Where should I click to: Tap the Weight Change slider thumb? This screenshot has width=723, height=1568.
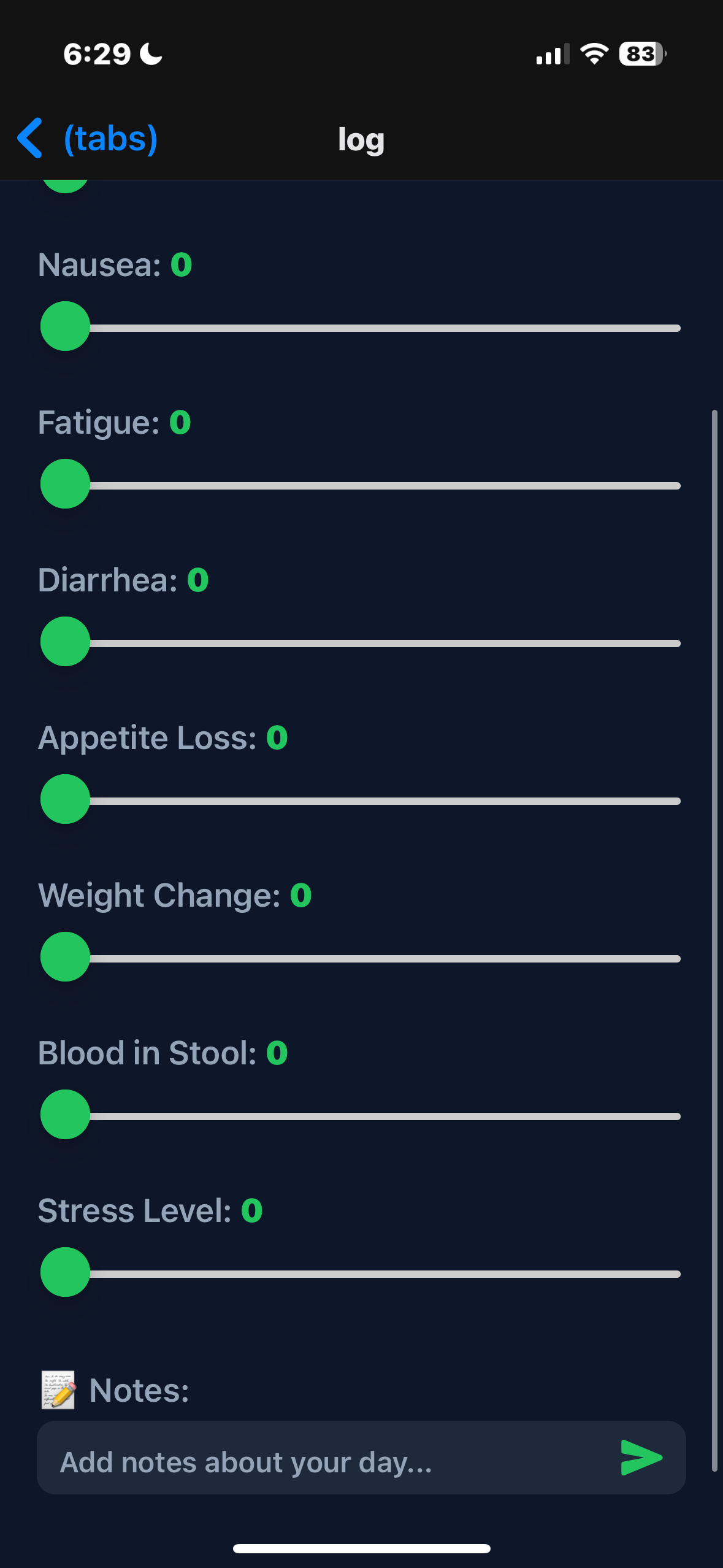click(65, 957)
